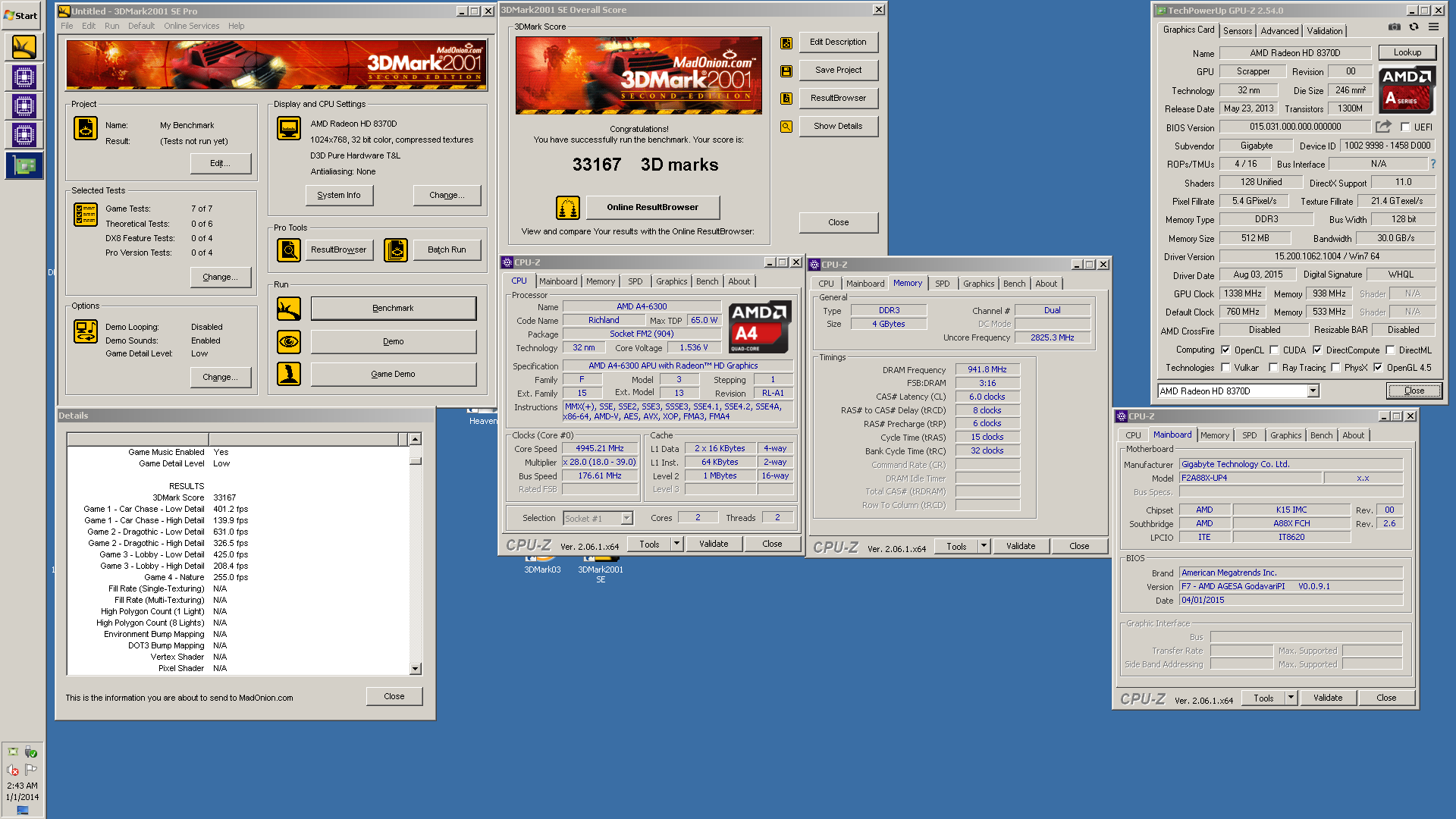This screenshot has width=1456, height=819.
Task: Toggle the OpenCL checkbox
Action: (1225, 350)
